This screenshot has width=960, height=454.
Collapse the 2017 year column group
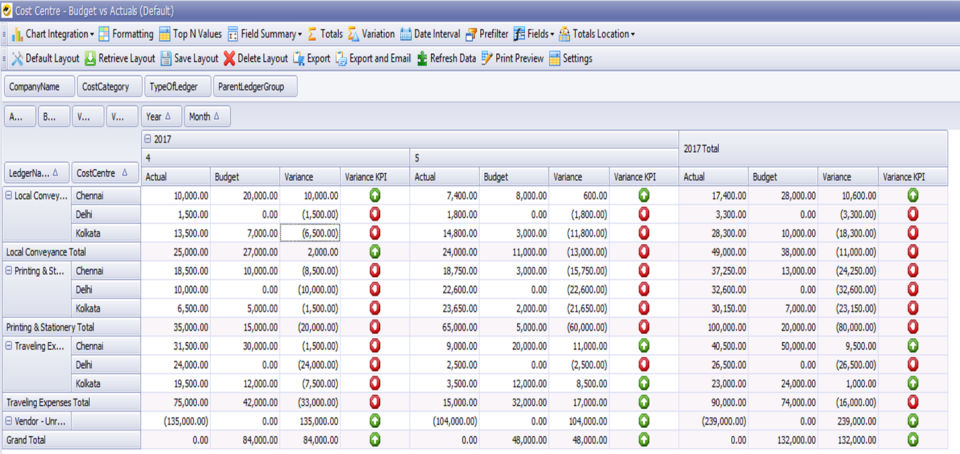point(147,140)
